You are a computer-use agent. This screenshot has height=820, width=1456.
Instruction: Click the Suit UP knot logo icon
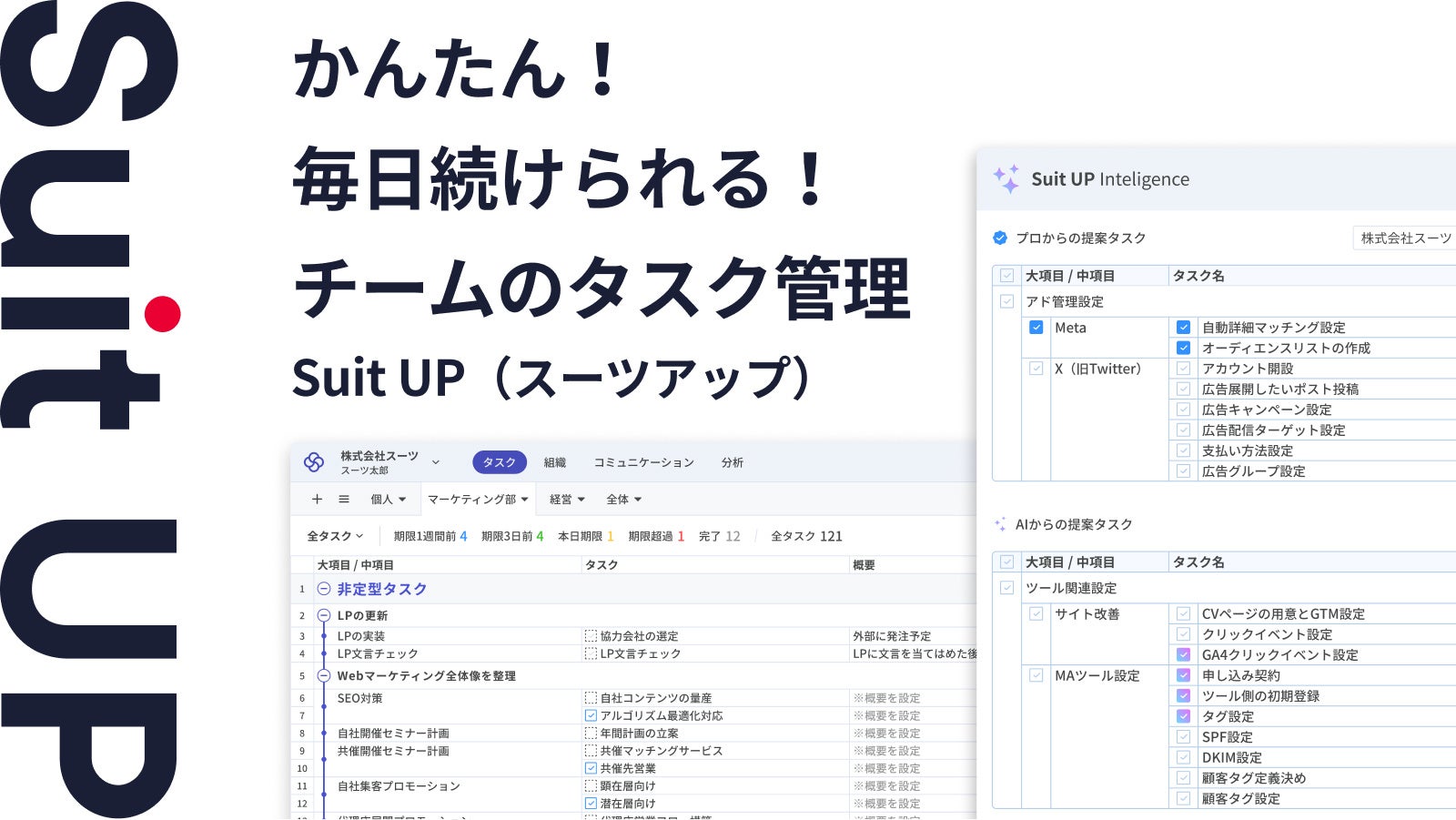314,462
